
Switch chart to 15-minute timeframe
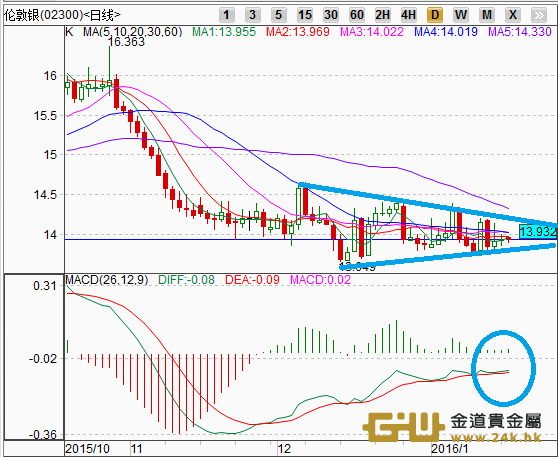[305, 15]
